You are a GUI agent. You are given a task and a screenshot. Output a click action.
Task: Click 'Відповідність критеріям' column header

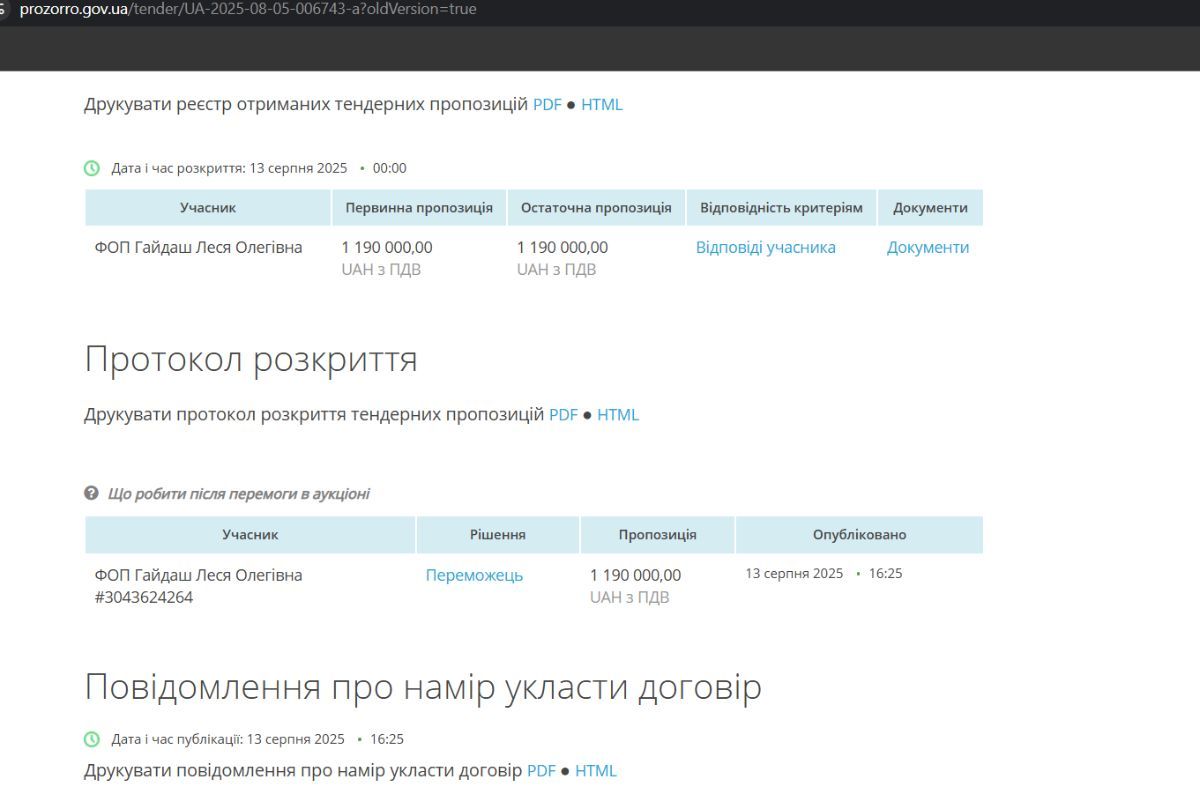781,208
